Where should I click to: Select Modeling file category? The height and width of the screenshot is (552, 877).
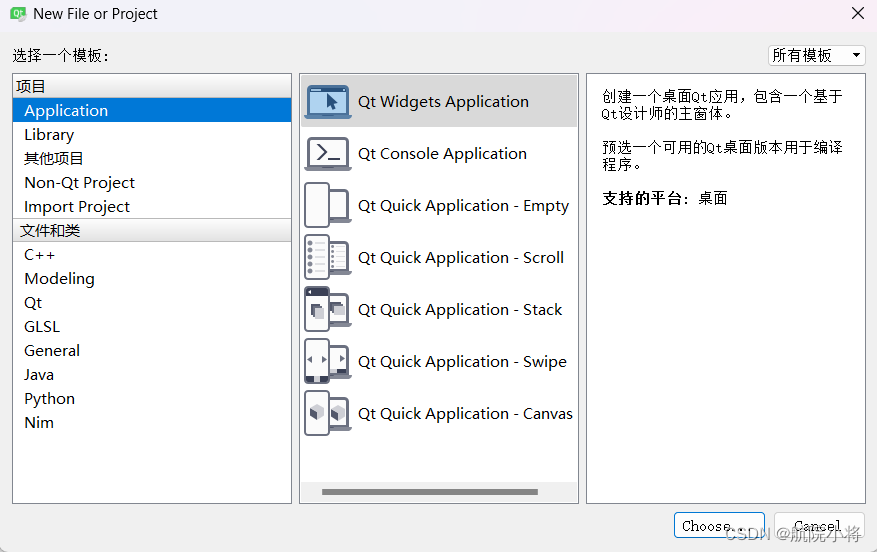pos(152,279)
